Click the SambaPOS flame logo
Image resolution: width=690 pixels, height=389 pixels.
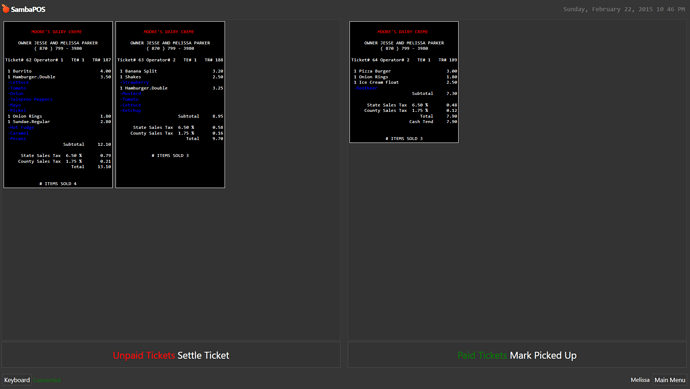(5, 8)
